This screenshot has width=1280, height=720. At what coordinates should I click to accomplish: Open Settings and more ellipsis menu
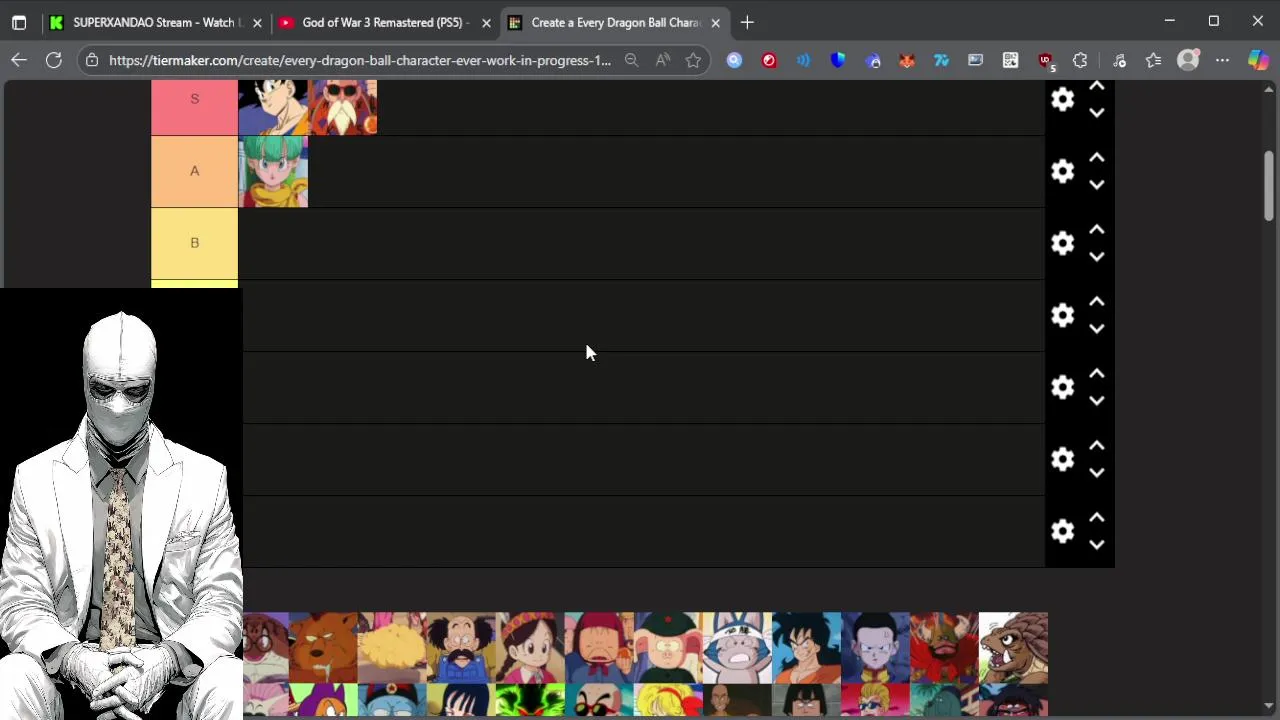click(1222, 60)
